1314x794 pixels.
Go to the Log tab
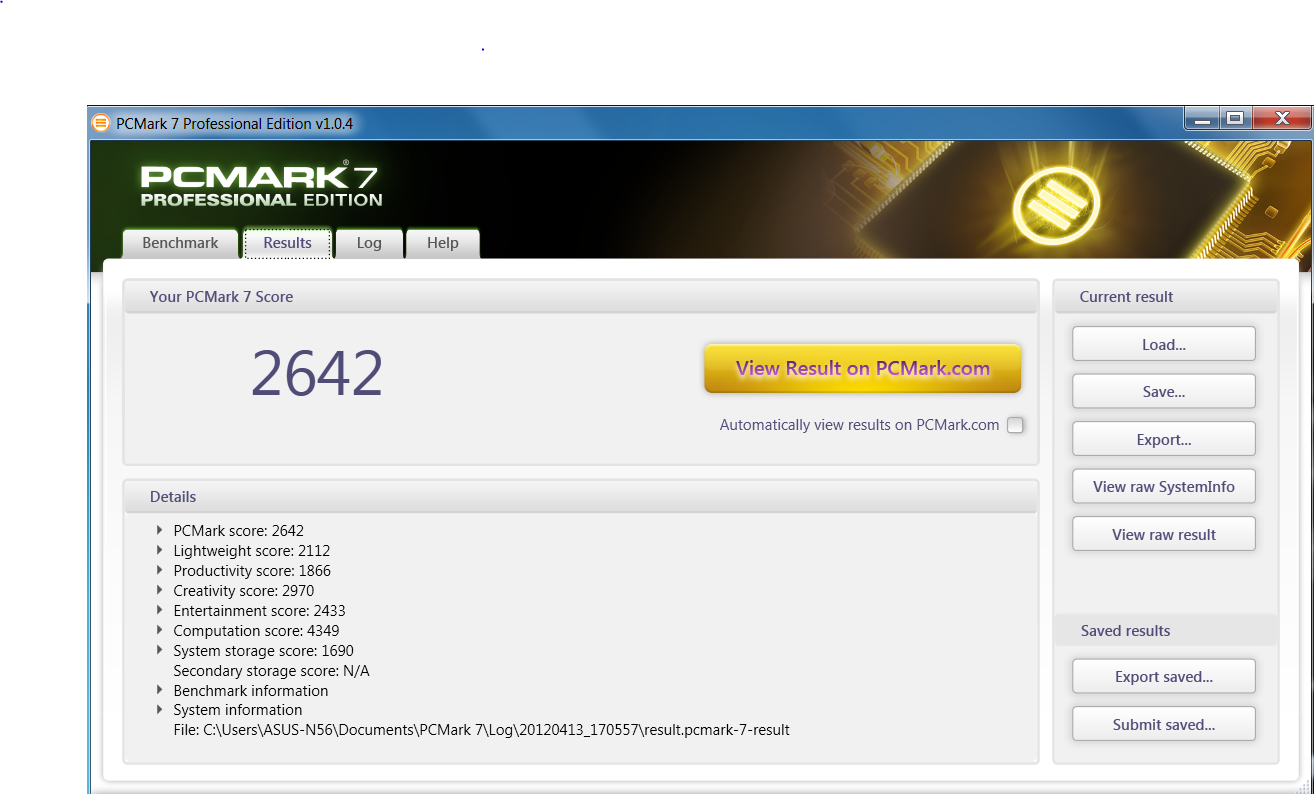(x=369, y=243)
